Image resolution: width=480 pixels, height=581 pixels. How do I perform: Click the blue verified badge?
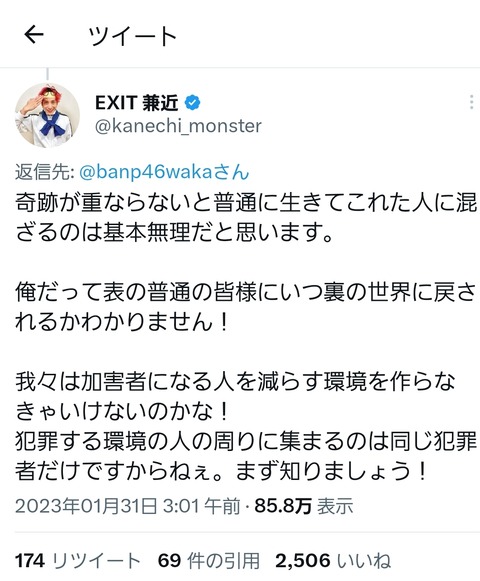click(x=192, y=103)
